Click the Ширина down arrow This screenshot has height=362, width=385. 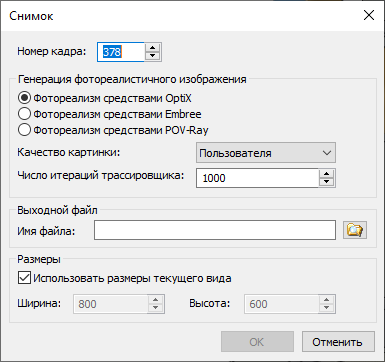tap(156, 308)
